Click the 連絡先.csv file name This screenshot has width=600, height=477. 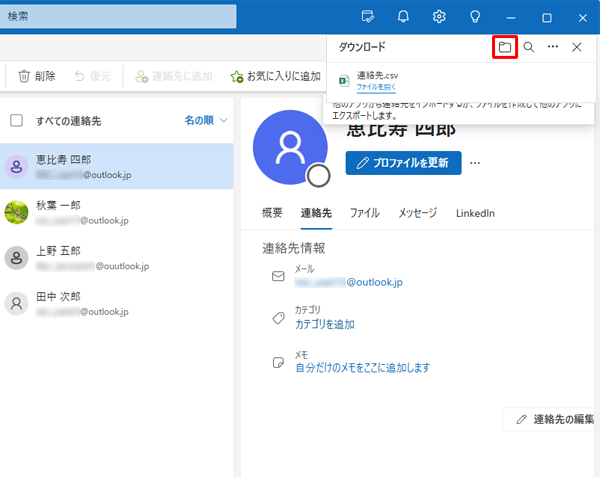coord(377,75)
